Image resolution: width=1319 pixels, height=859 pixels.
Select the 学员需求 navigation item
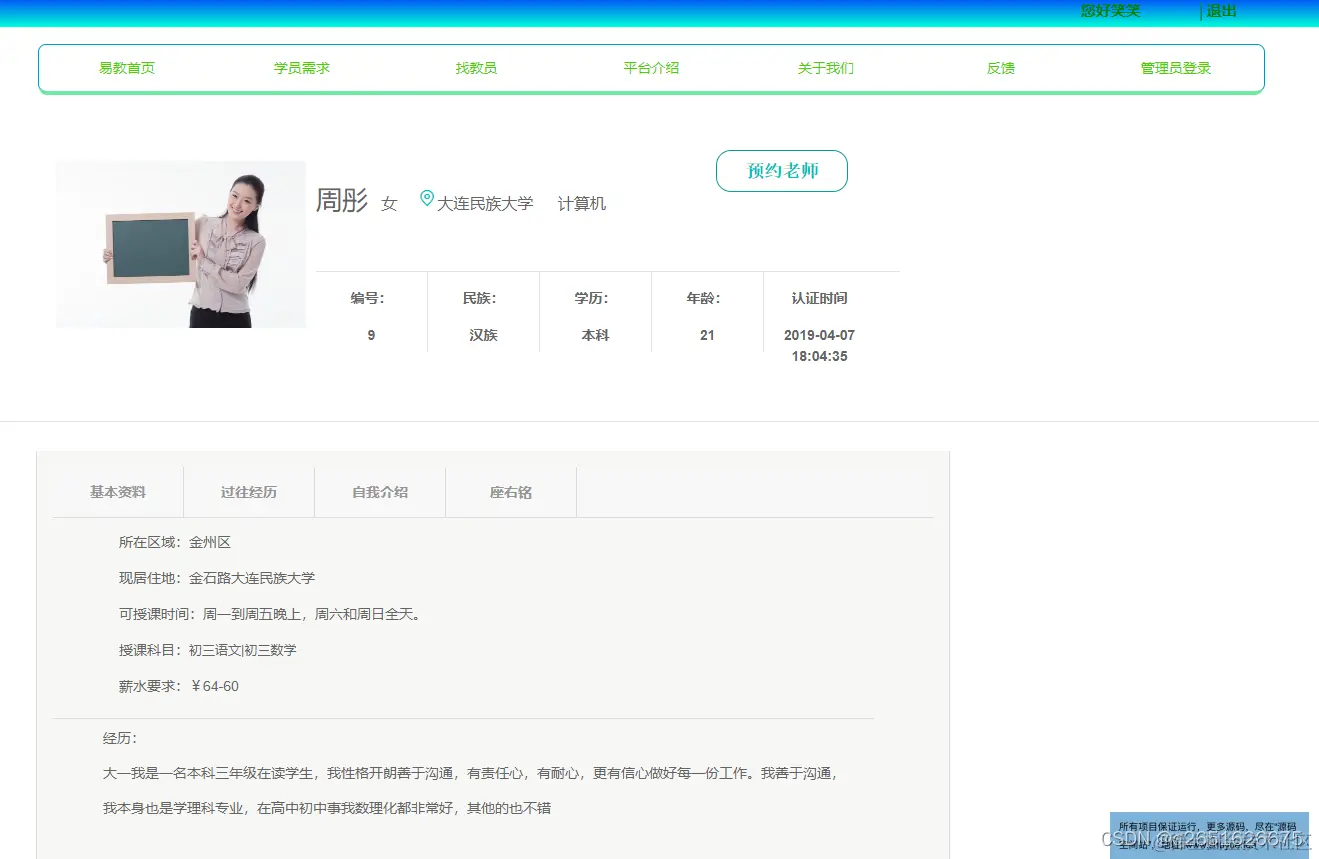coord(302,67)
